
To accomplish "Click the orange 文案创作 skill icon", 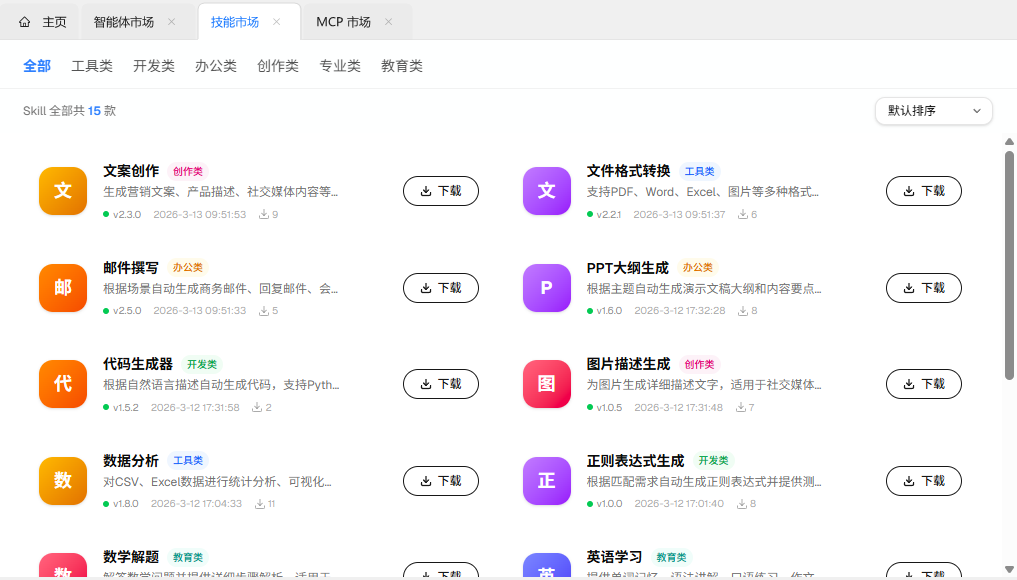I will point(62,191).
